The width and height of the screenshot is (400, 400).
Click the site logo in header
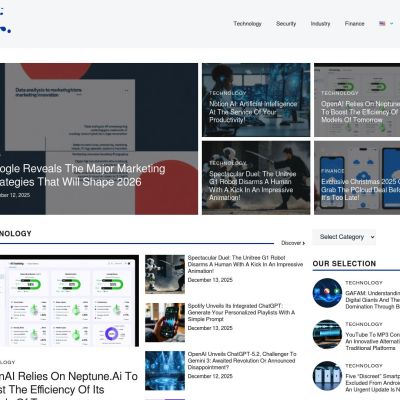5,20
